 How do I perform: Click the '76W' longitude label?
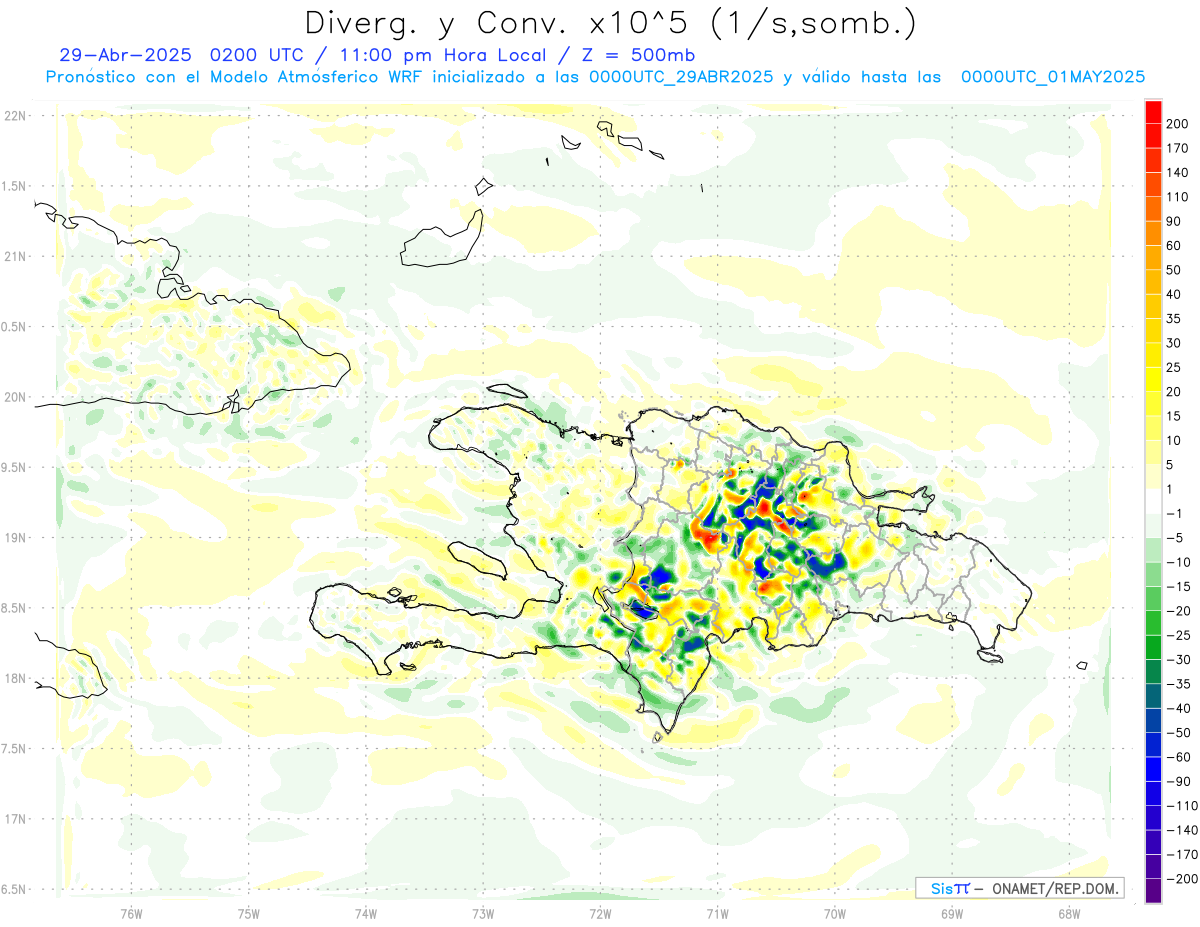tap(131, 913)
